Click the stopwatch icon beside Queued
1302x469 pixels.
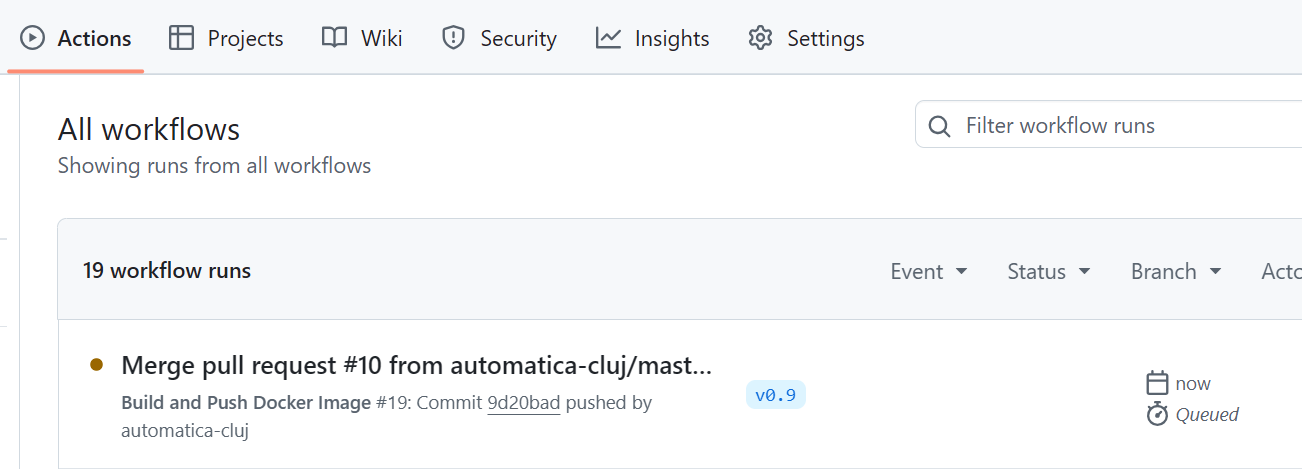(1157, 414)
